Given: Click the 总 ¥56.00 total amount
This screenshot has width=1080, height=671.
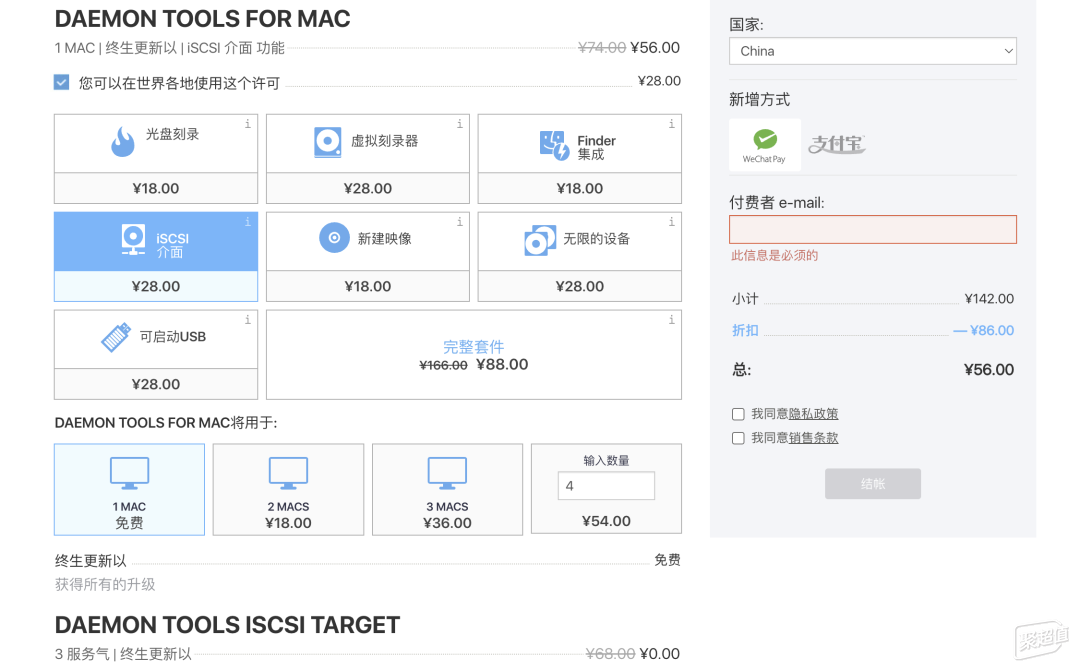Looking at the screenshot, I should pyautogui.click(x=989, y=369).
